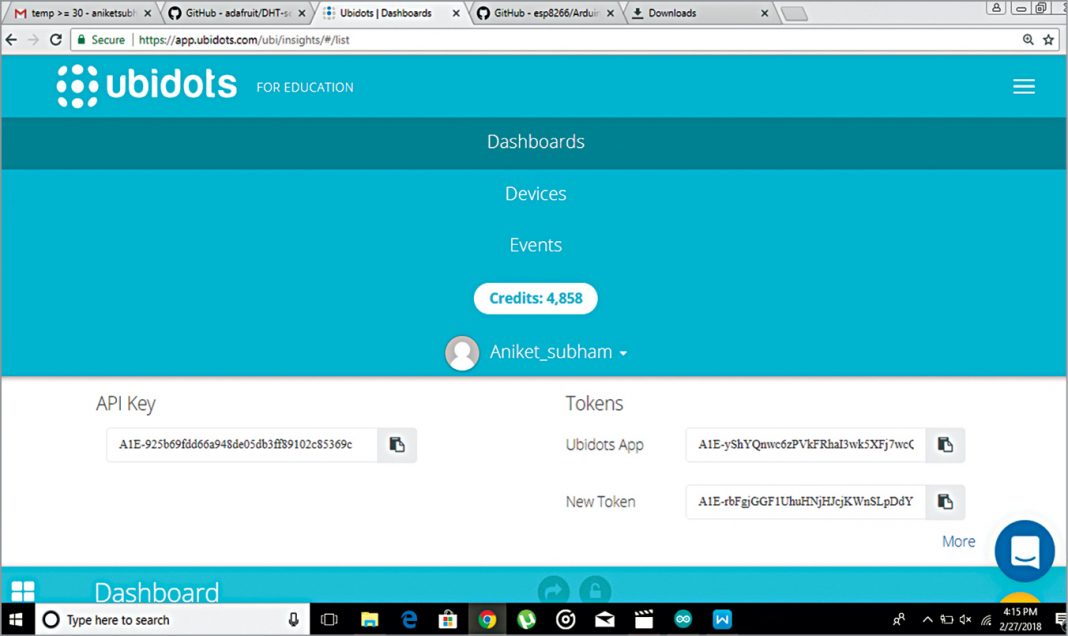The image size is (1068, 636).
Task: Bookmark the page using the star icon
Action: click(x=1047, y=40)
